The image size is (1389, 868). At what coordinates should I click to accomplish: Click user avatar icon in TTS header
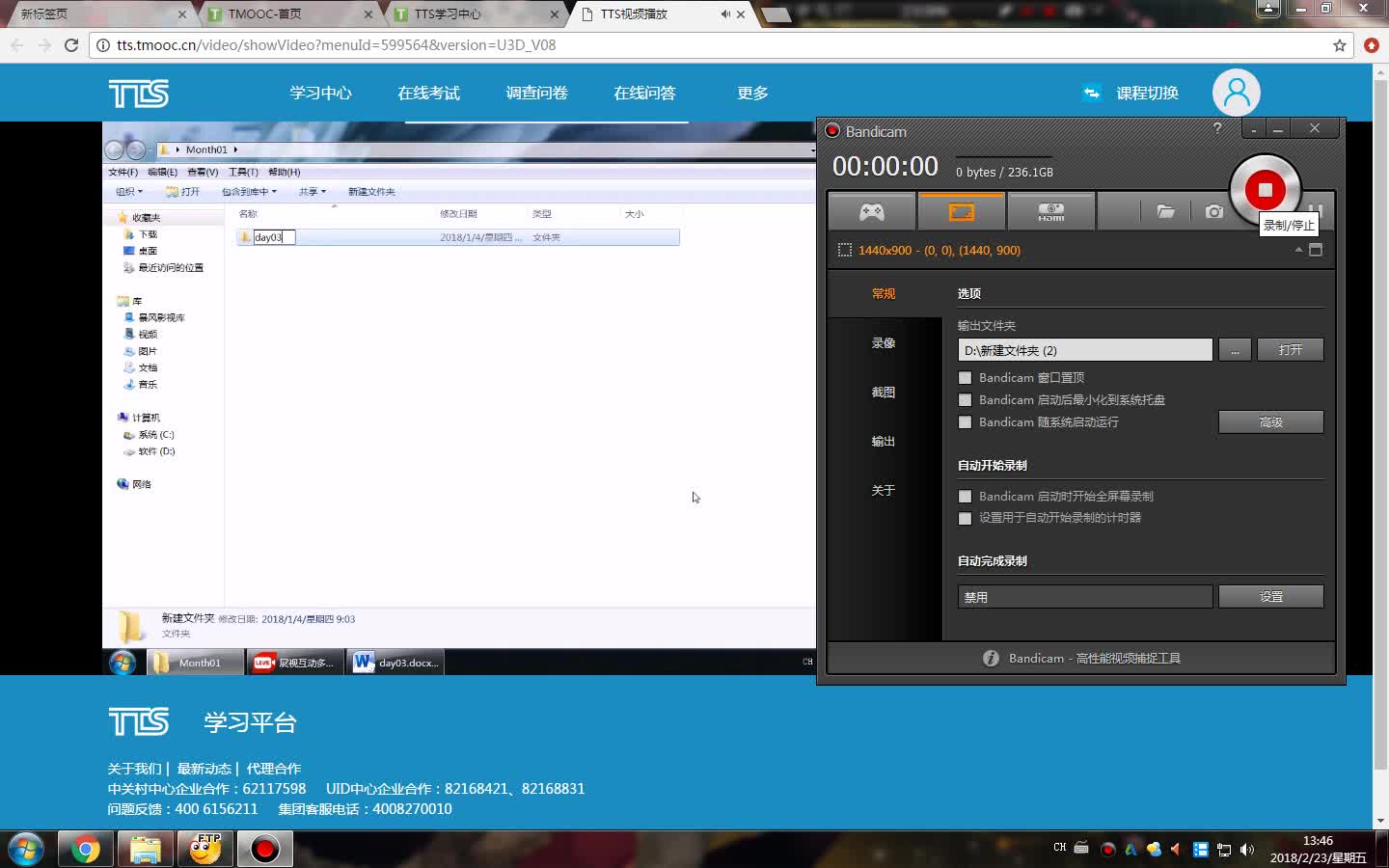pos(1237,93)
